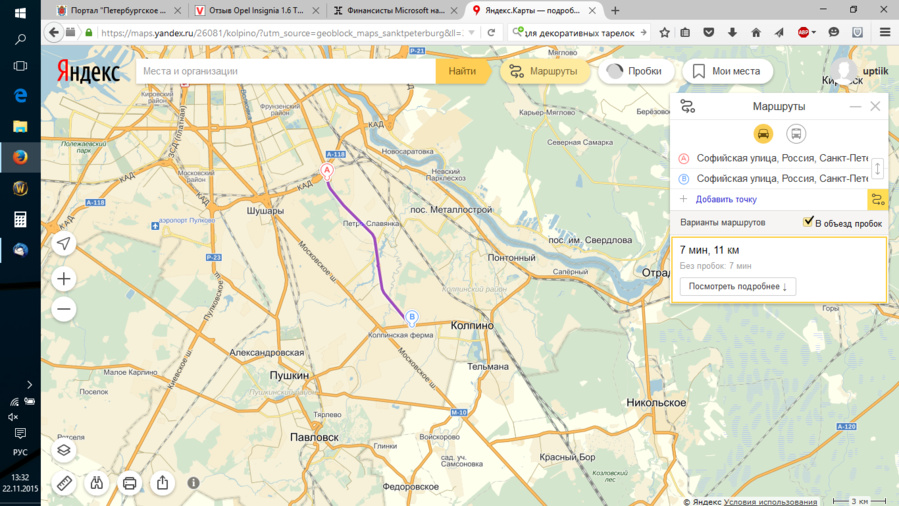The height and width of the screenshot is (506, 899).
Task: Click the yellow build-route icon beside Добавить точку
Action: tap(878, 199)
